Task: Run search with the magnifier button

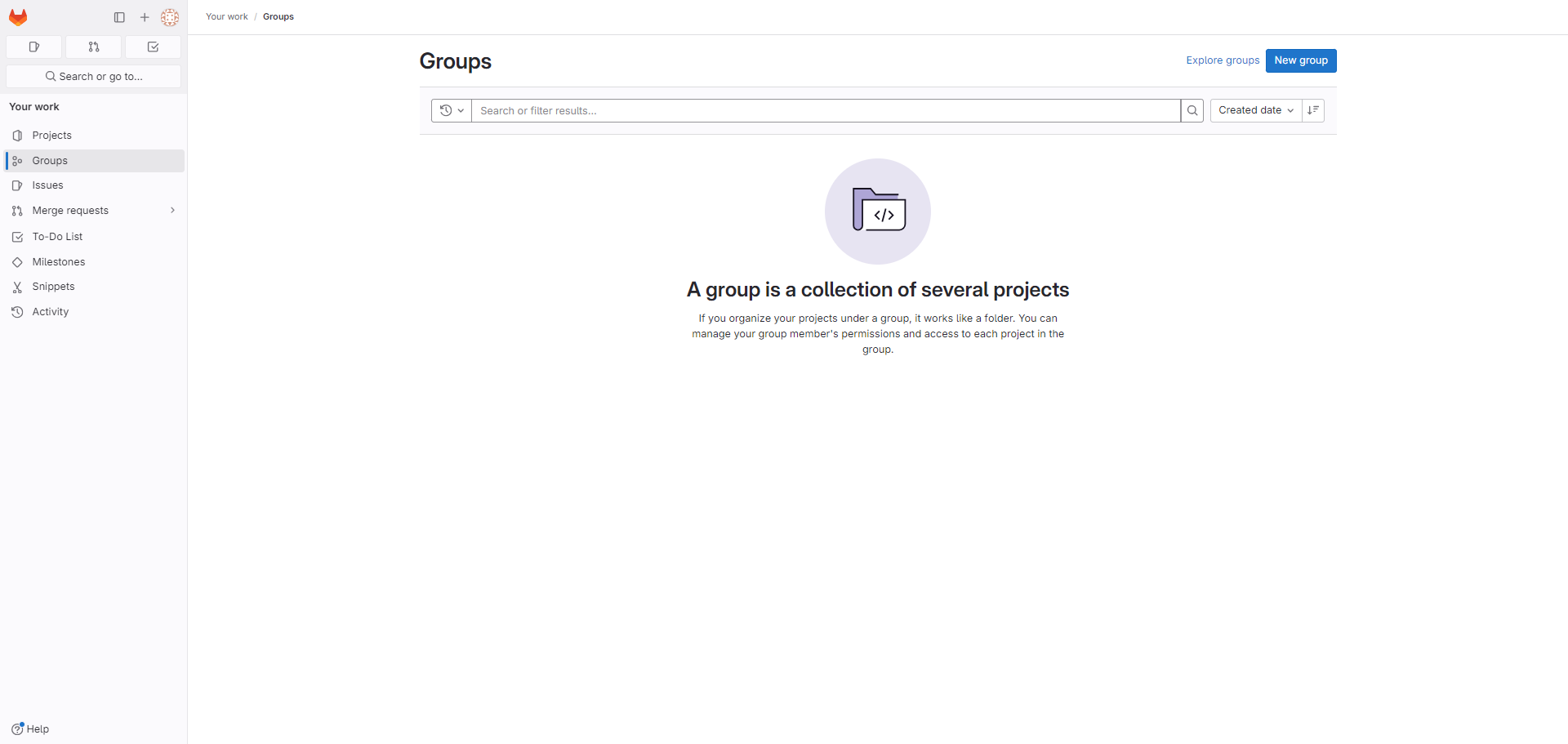Action: pyautogui.click(x=1192, y=111)
